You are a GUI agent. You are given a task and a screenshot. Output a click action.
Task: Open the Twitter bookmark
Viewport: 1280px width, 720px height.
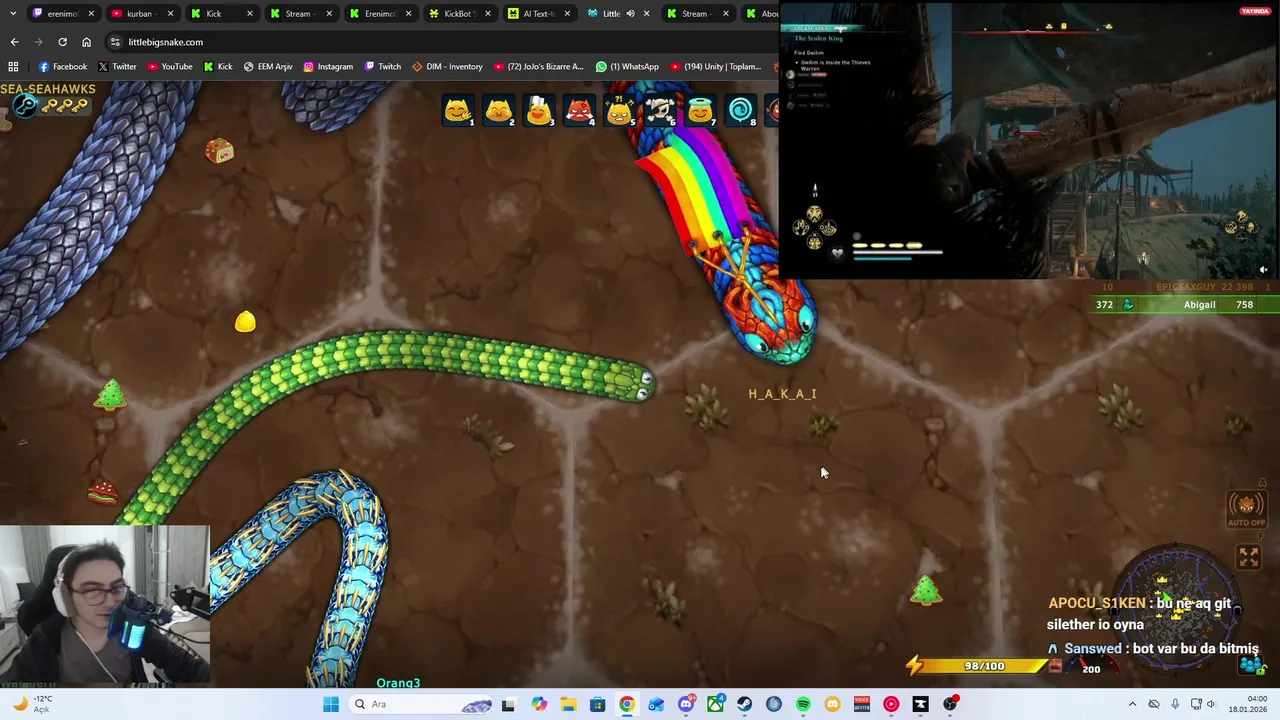[117, 66]
